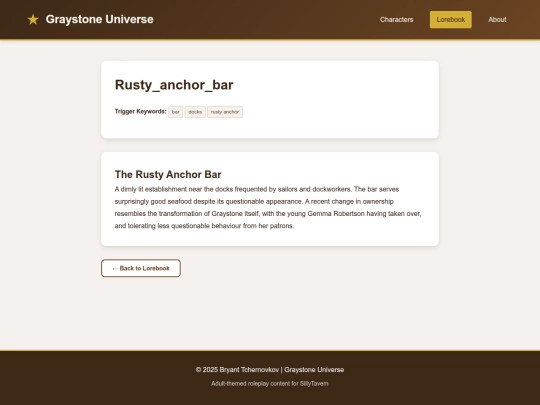Click the Back to Lorebook button
The image size is (540, 405).
[141, 268]
